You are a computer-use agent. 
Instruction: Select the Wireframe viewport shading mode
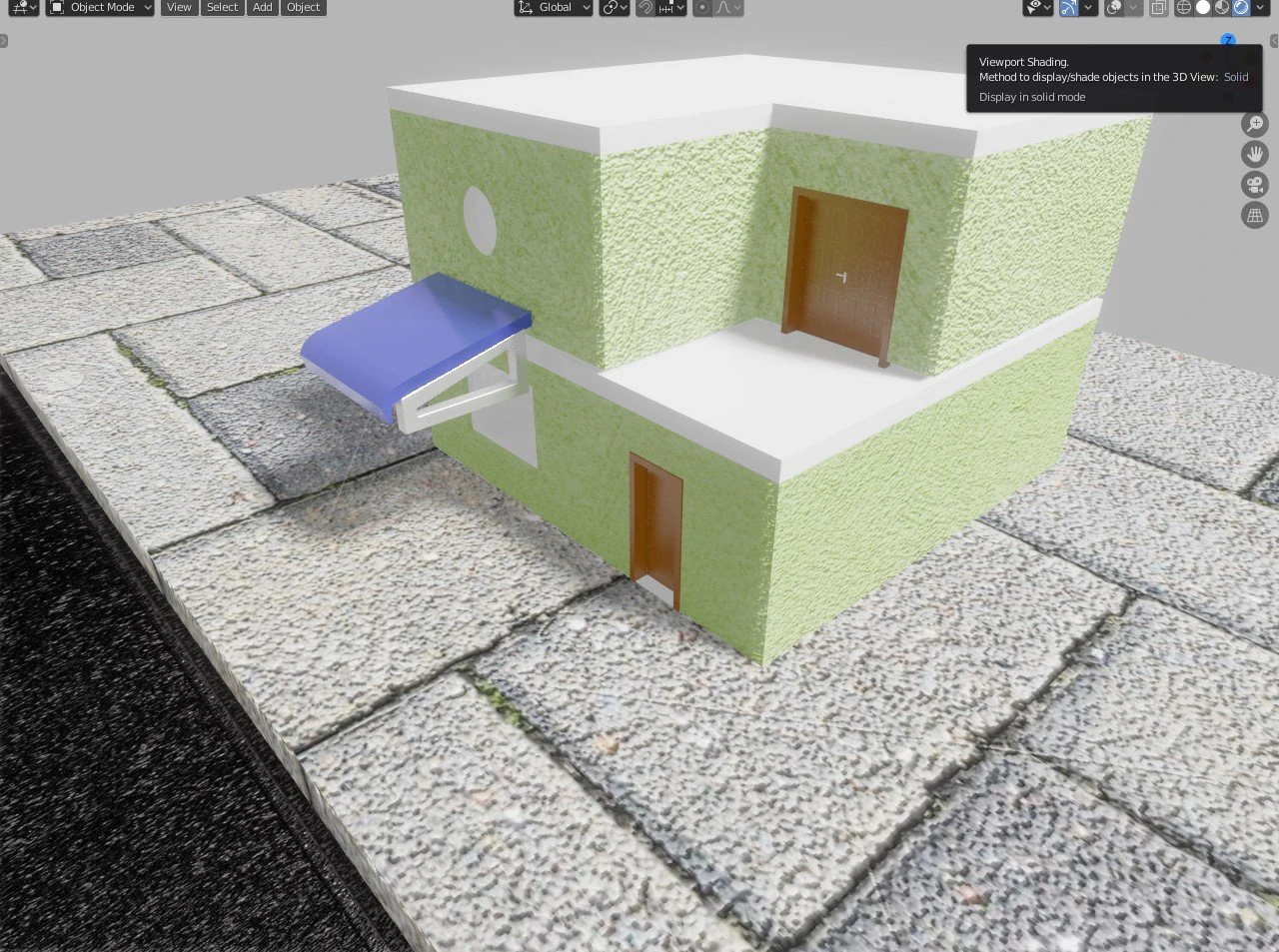[x=1182, y=8]
